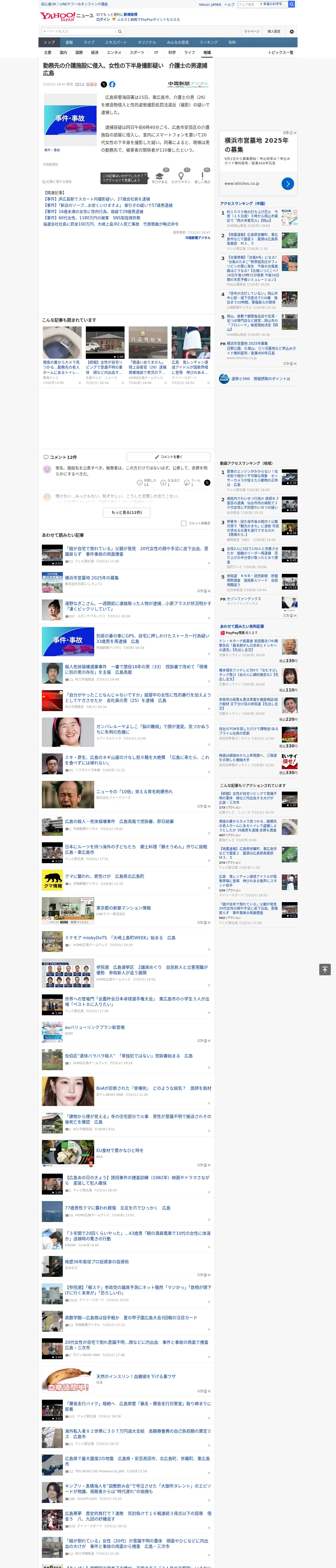
Task: Click the コメントを書く button
Action: (x=168, y=457)
